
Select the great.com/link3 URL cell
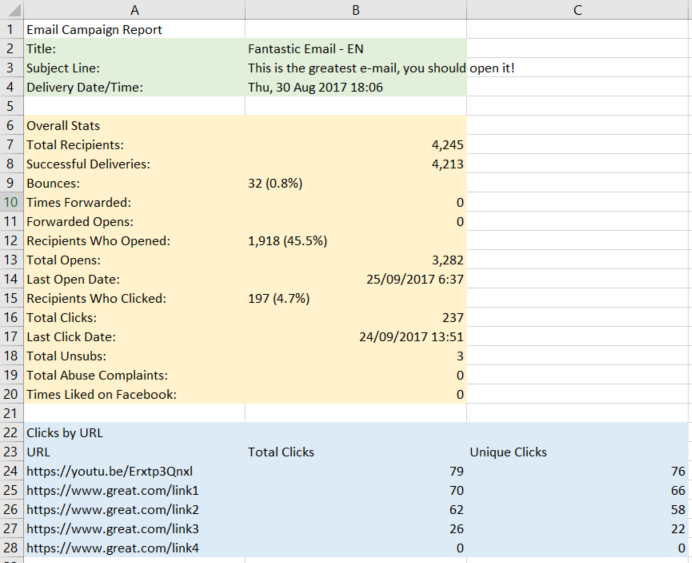coord(135,529)
